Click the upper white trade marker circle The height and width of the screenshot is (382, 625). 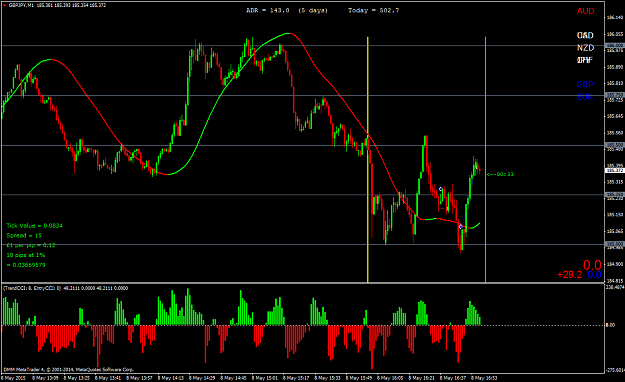click(440, 189)
